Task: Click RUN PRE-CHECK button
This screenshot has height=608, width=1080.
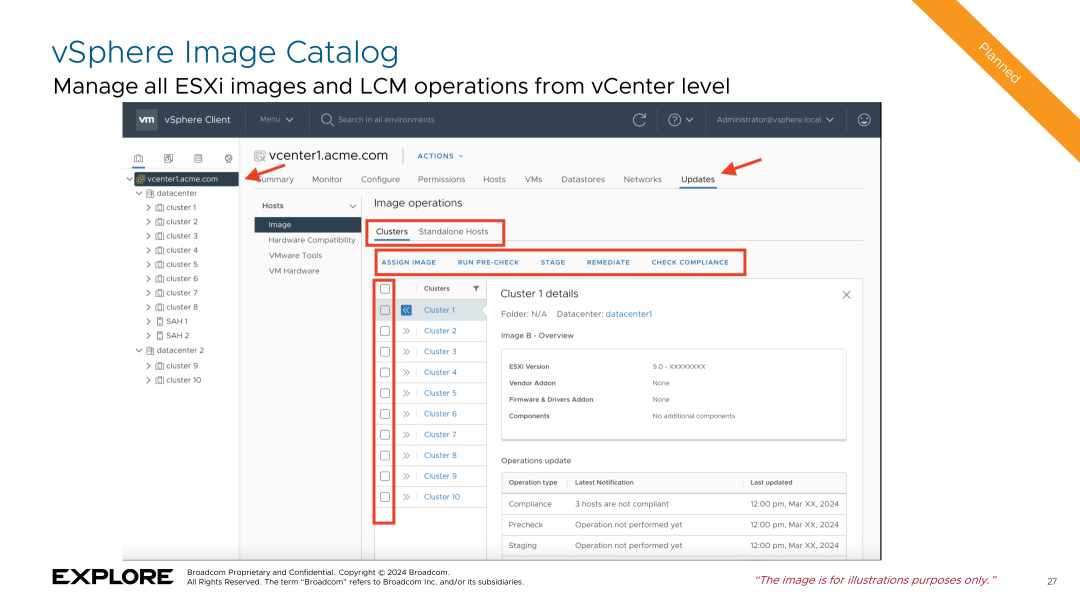Action: click(x=488, y=262)
